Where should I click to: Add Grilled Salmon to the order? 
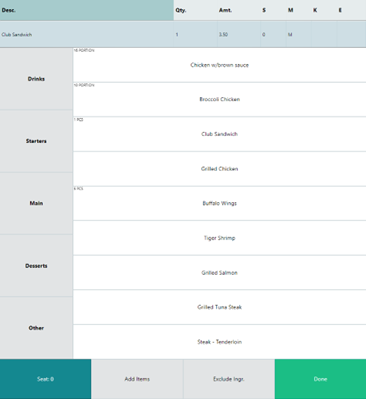[x=220, y=273]
